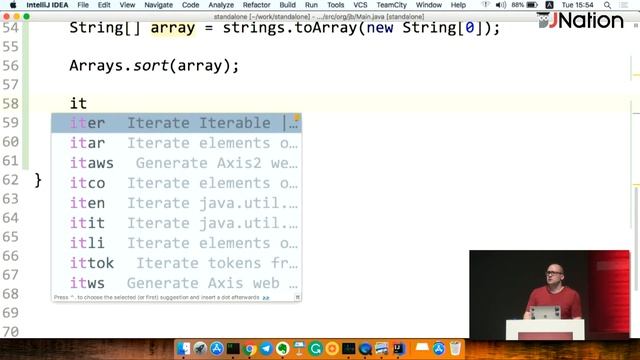Open the Edit menu

point(104,5)
